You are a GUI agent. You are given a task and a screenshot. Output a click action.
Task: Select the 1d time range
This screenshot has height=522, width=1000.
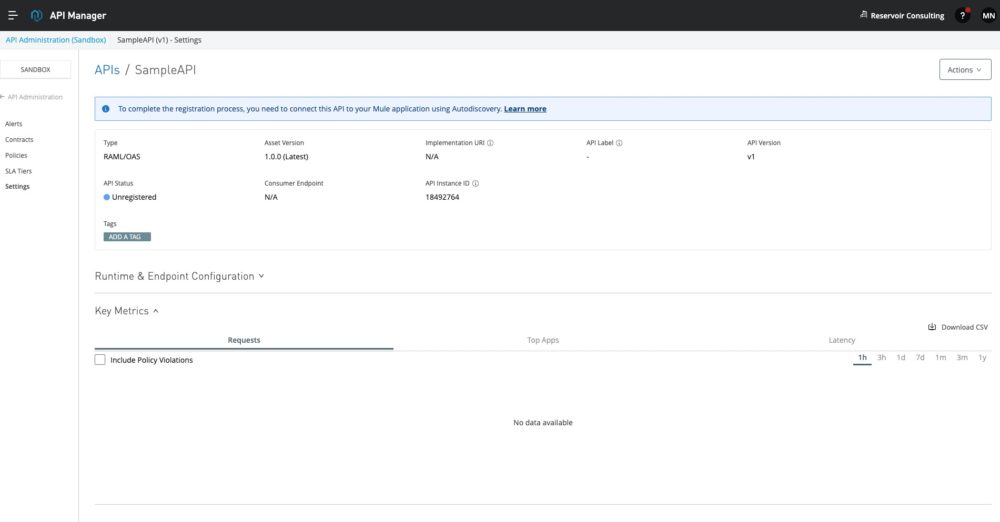pos(901,358)
